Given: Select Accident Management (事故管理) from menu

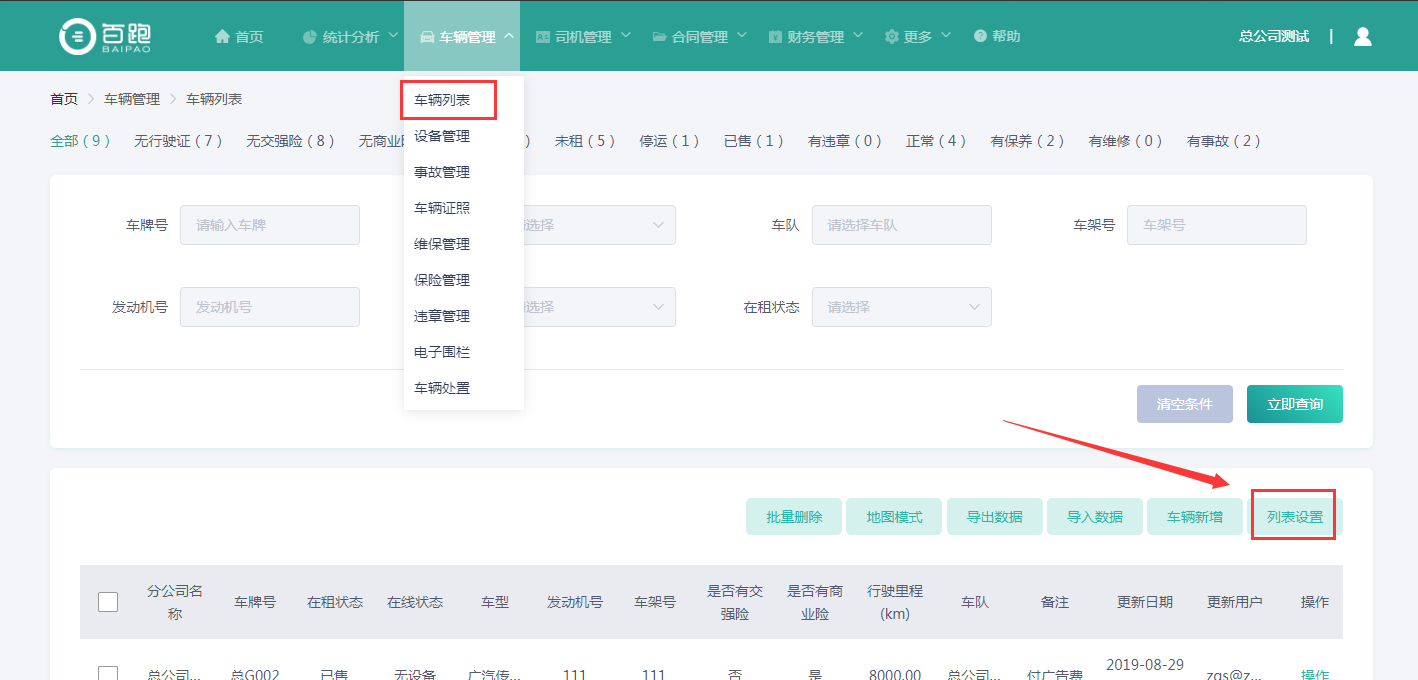Looking at the screenshot, I should click(442, 172).
